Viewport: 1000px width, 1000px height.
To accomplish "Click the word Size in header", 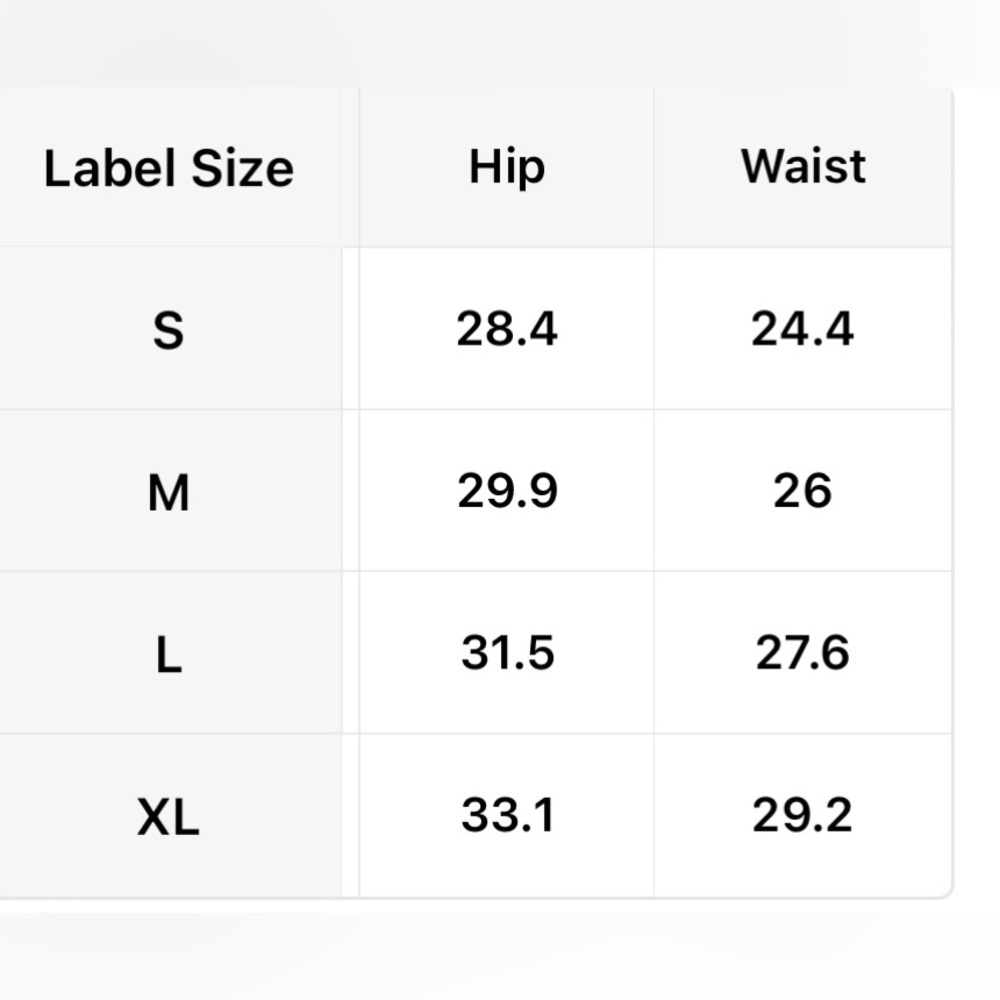I will coord(242,168).
